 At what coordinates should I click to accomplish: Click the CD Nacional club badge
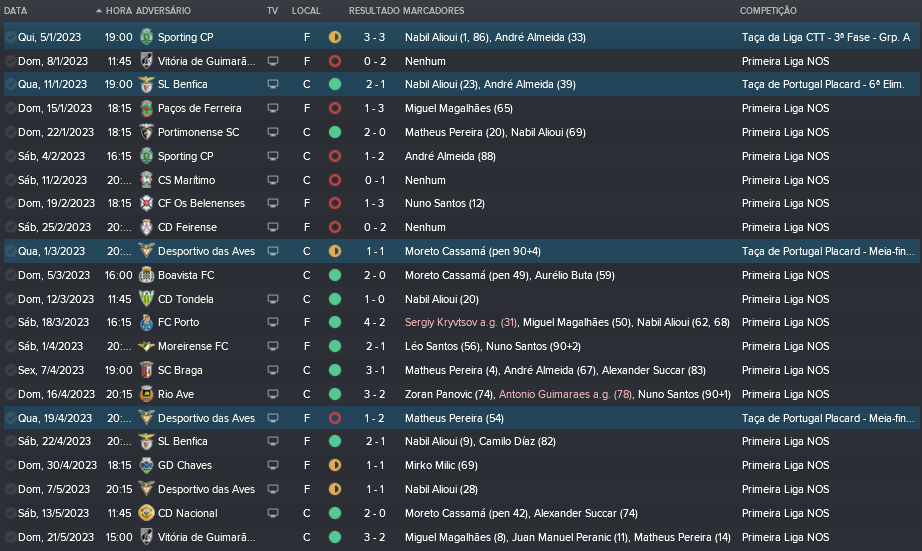click(x=147, y=513)
